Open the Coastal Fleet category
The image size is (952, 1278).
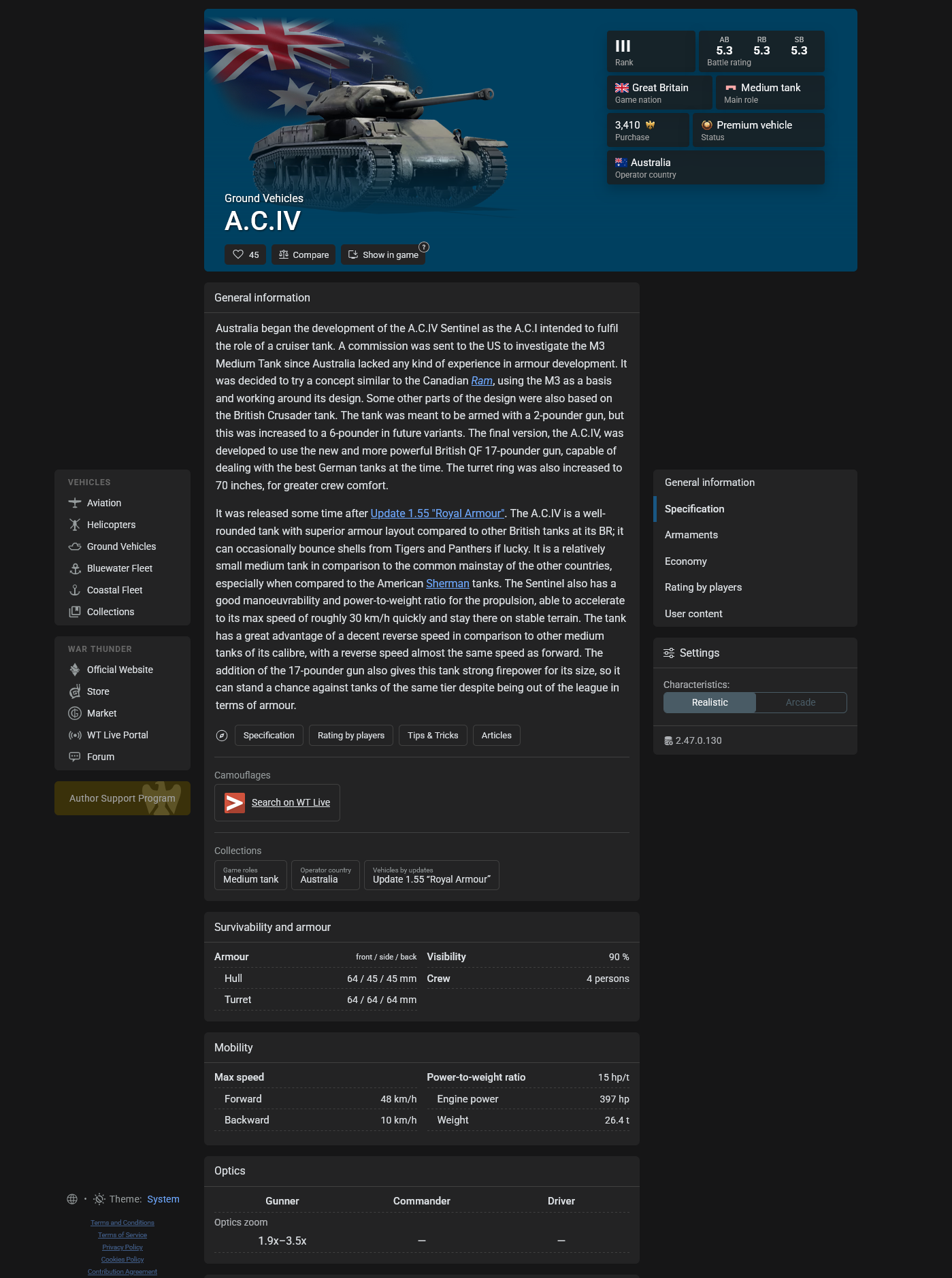(x=122, y=590)
